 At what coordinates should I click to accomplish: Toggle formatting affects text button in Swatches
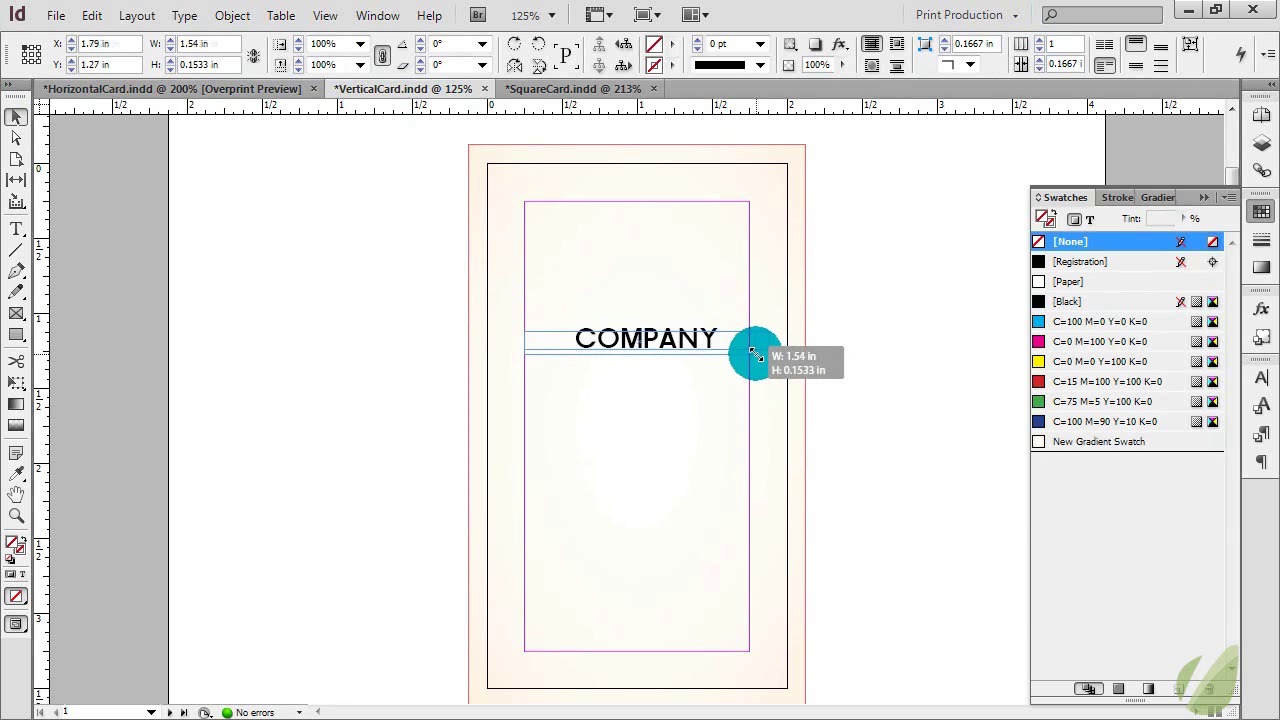(x=1090, y=219)
